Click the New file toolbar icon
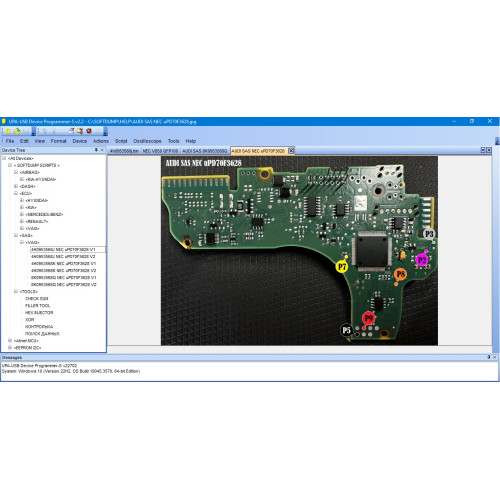 tap(8, 131)
